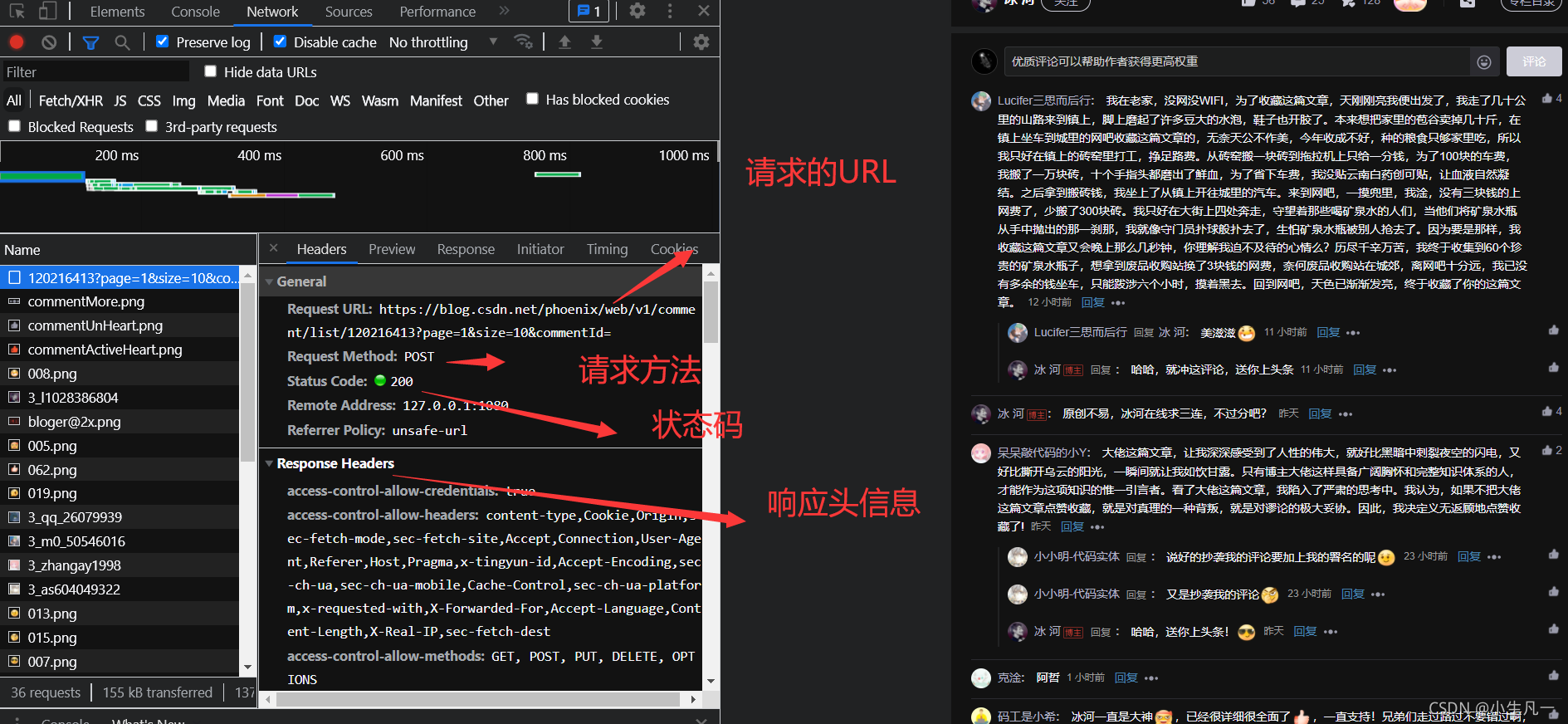Like the Lucifer三思而后行 top comment

coord(1547,99)
